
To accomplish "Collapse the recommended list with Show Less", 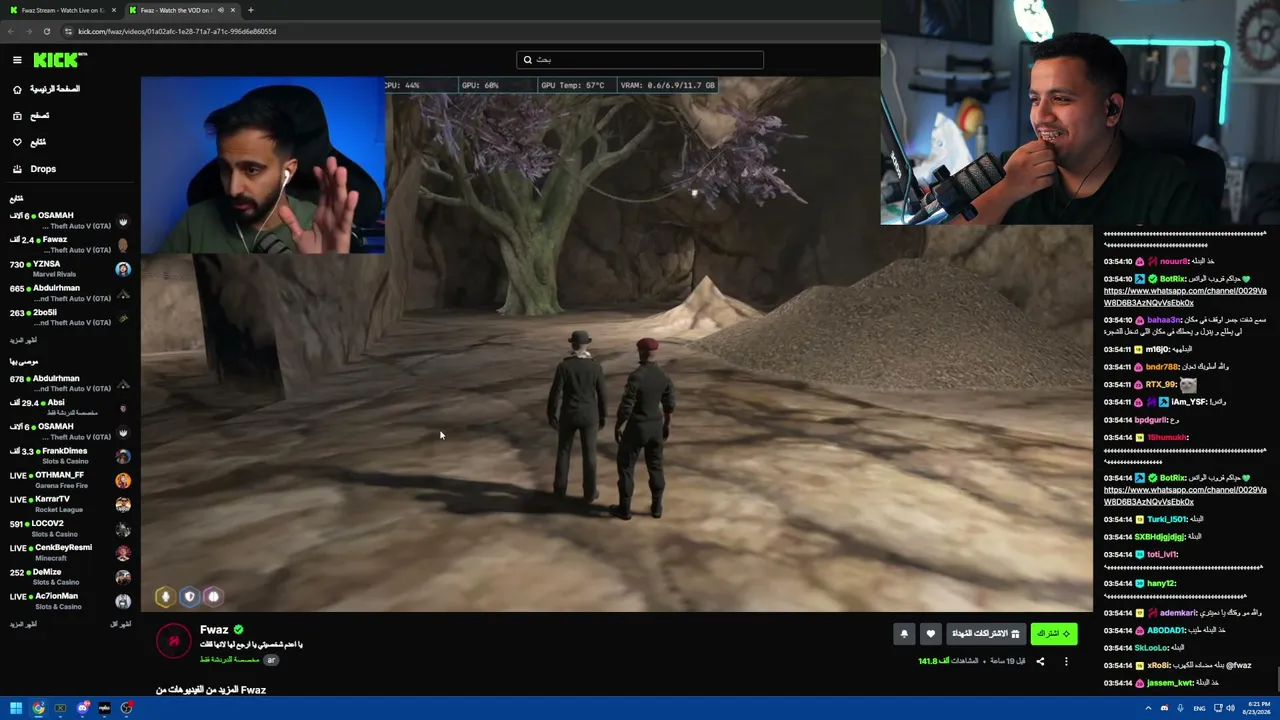I will click(121, 624).
